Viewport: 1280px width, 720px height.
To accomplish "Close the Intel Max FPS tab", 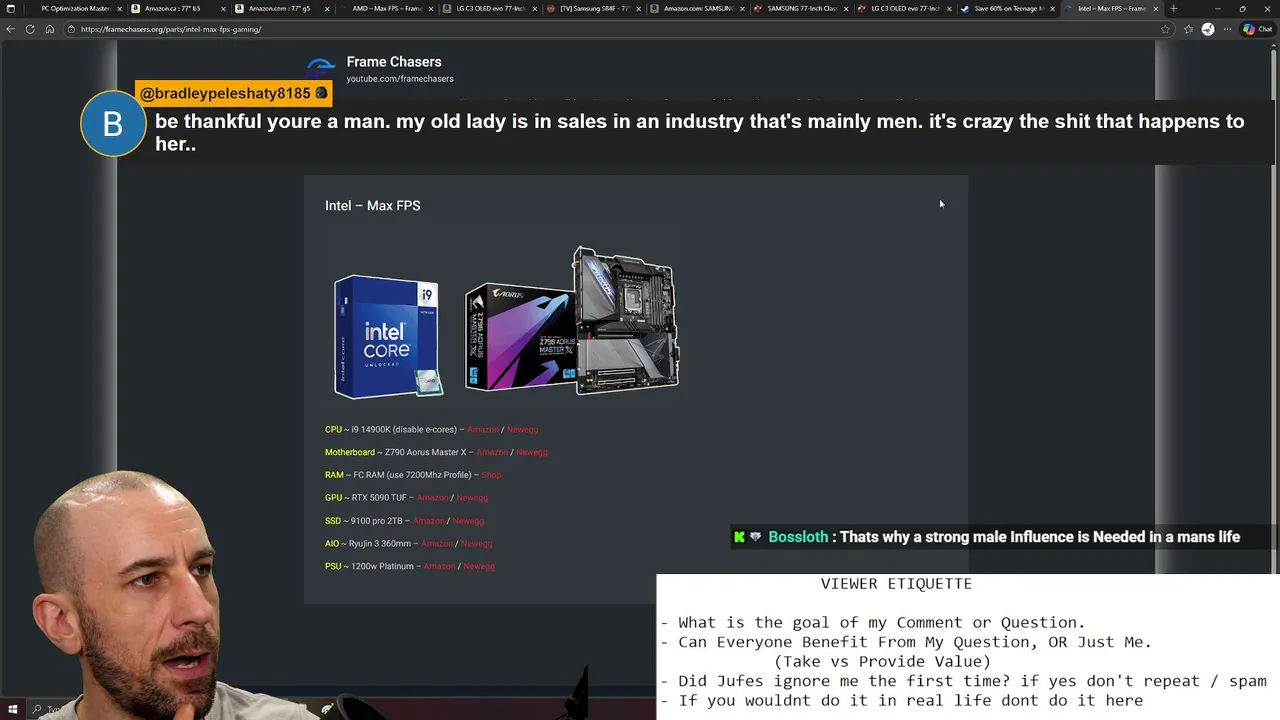I will point(1156,9).
